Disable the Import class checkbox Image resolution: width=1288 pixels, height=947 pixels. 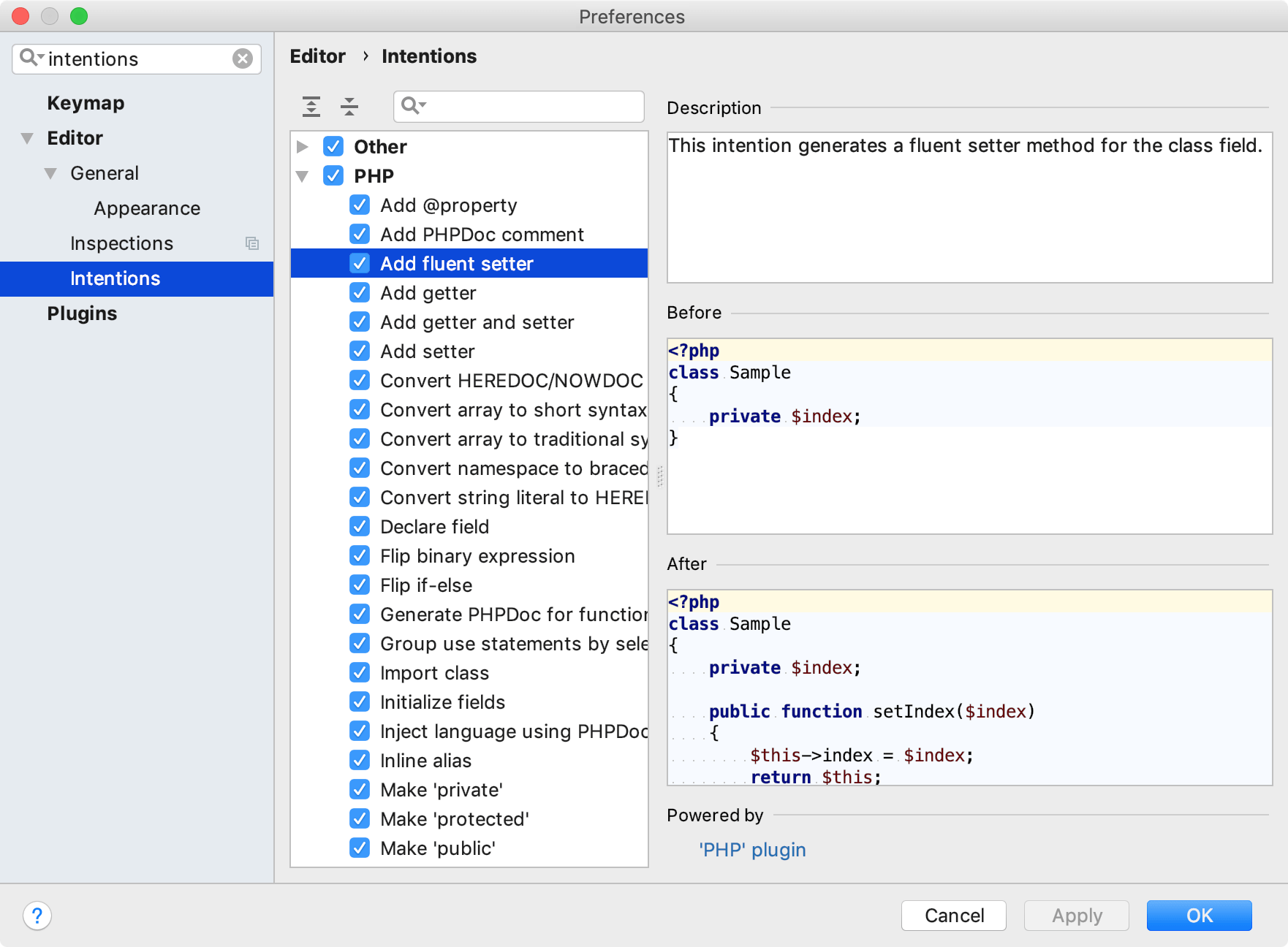[360, 672]
